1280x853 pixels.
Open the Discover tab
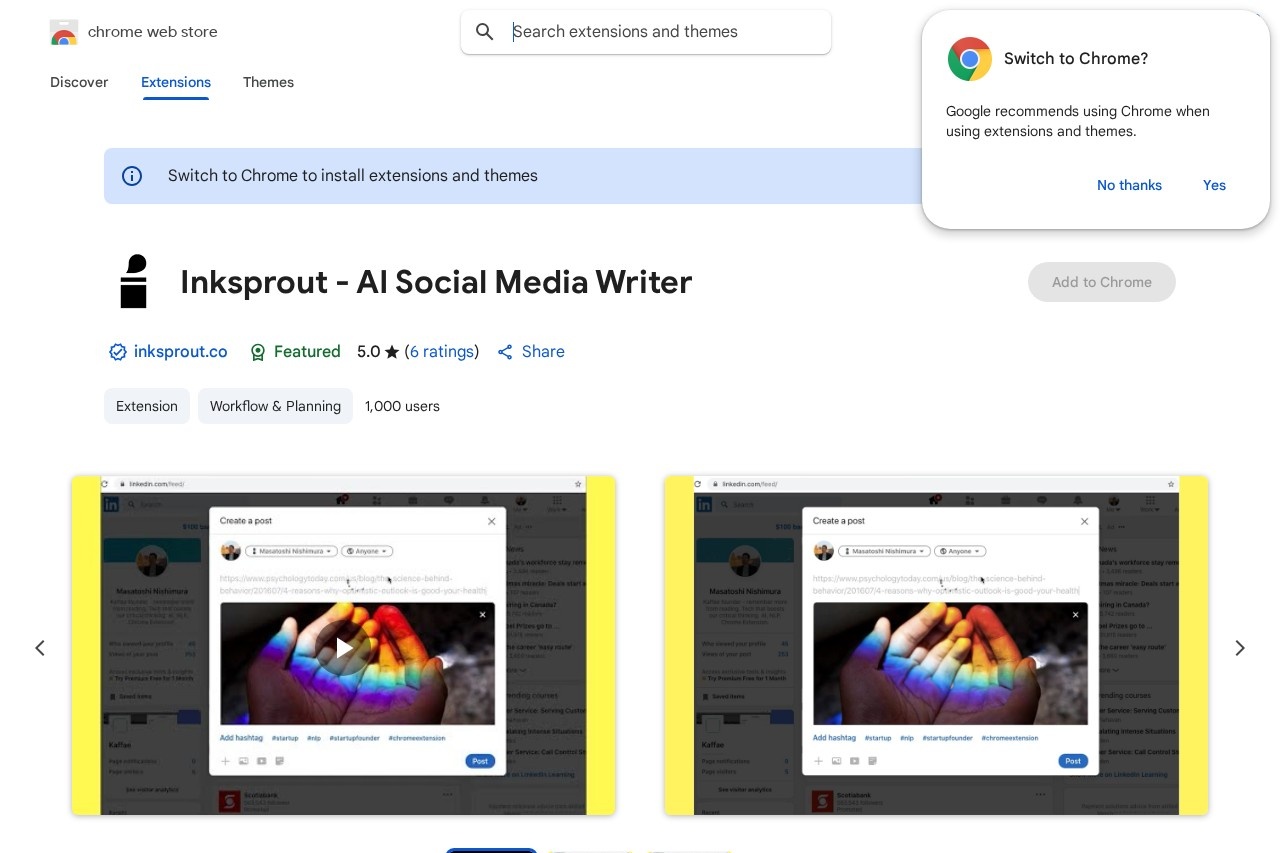pos(79,82)
